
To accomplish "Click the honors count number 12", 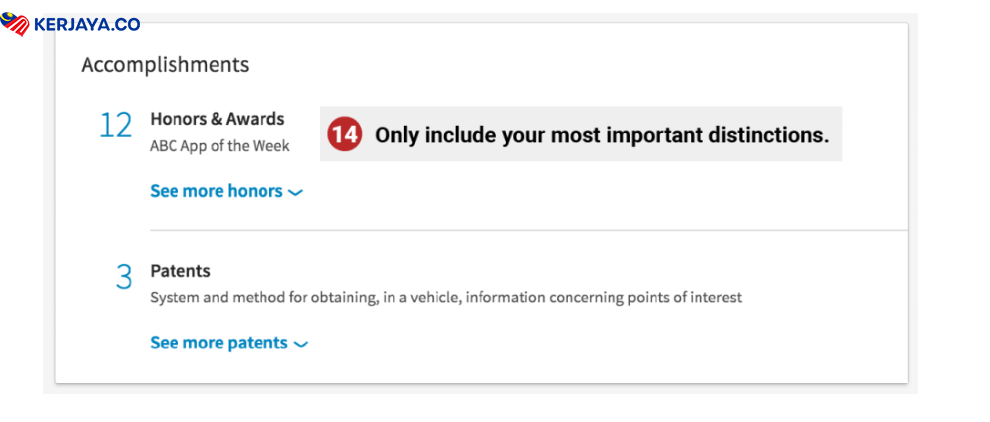I will 115,126.
